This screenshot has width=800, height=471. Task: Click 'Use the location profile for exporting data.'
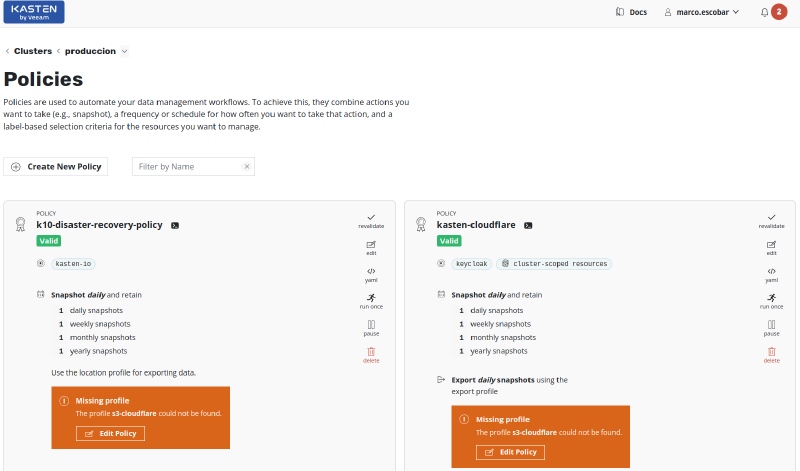coord(123,373)
